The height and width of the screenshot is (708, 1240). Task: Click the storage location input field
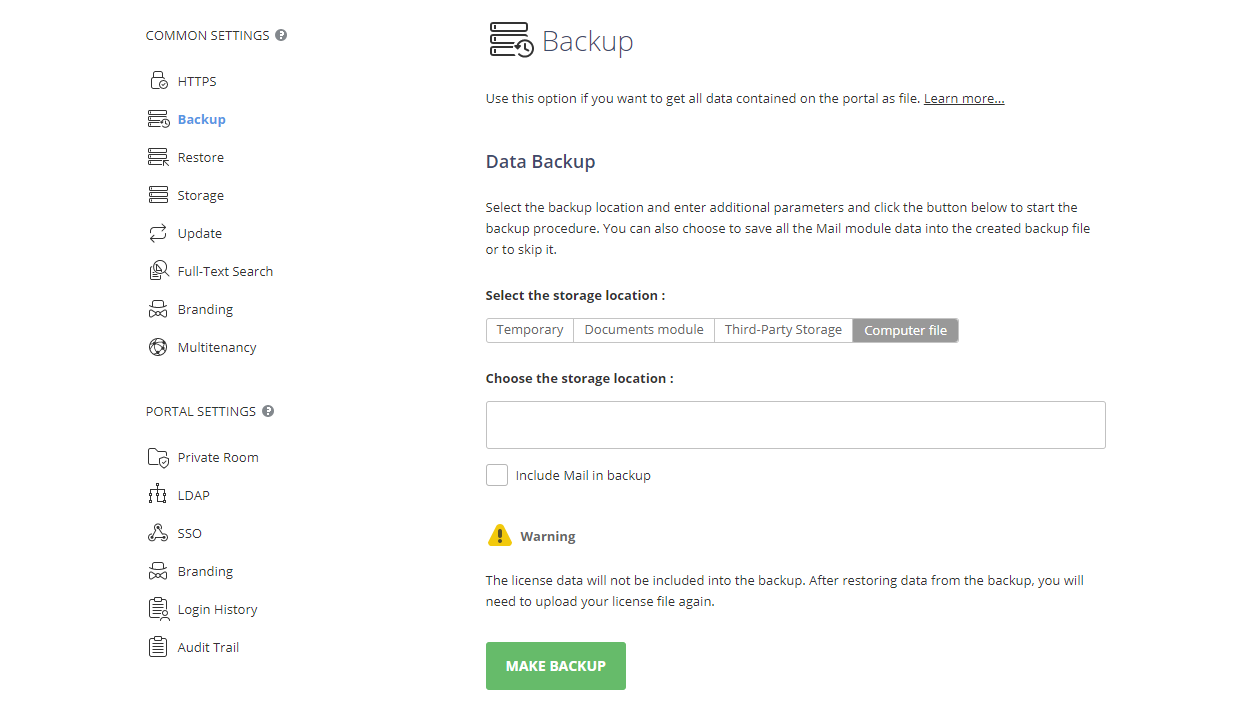tap(795, 425)
